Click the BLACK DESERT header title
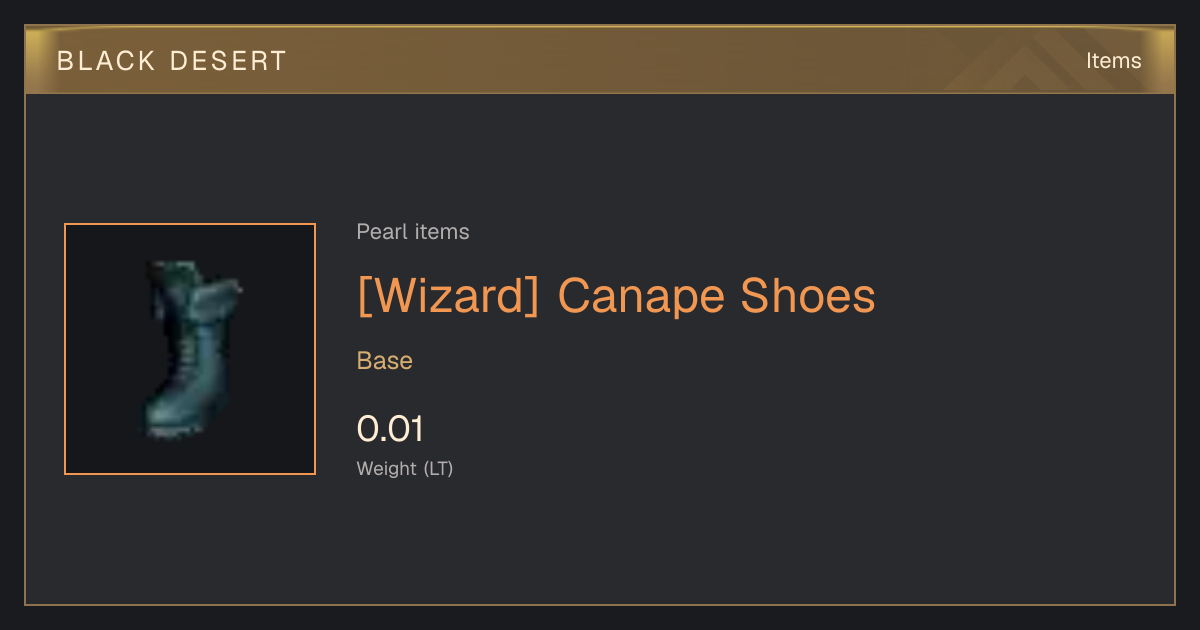 point(172,61)
